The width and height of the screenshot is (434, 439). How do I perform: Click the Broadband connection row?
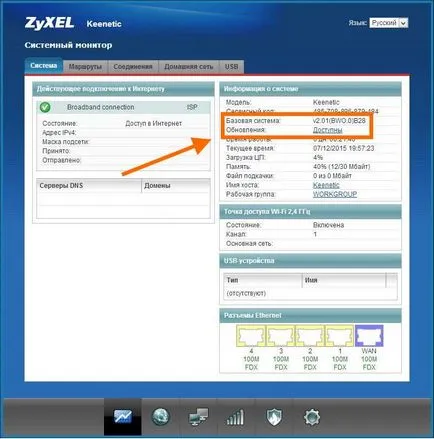pyautogui.click(x=123, y=107)
